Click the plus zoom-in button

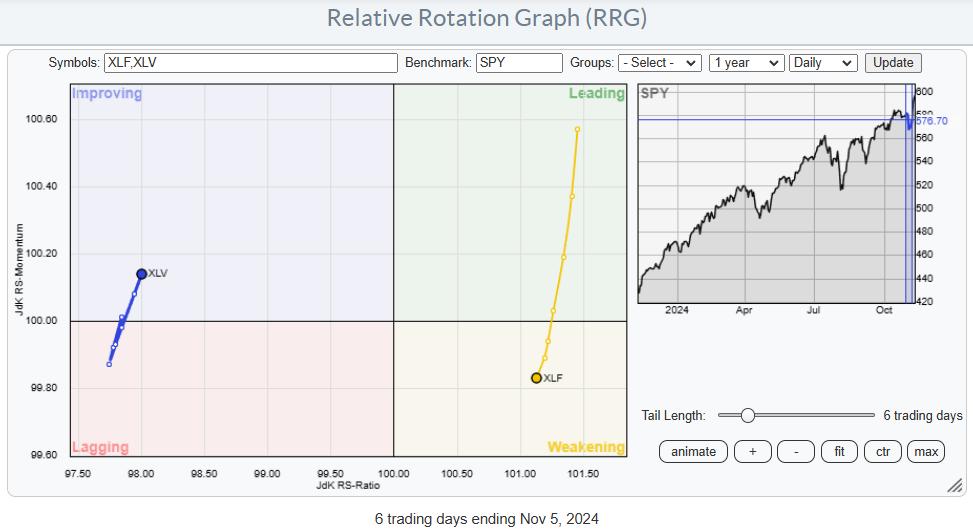[x=753, y=452]
